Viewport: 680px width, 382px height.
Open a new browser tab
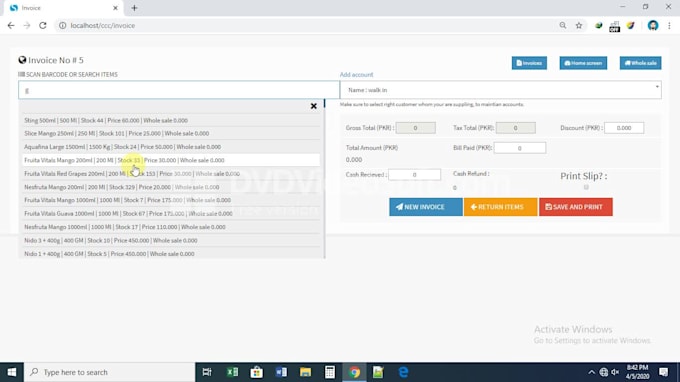coord(134,8)
